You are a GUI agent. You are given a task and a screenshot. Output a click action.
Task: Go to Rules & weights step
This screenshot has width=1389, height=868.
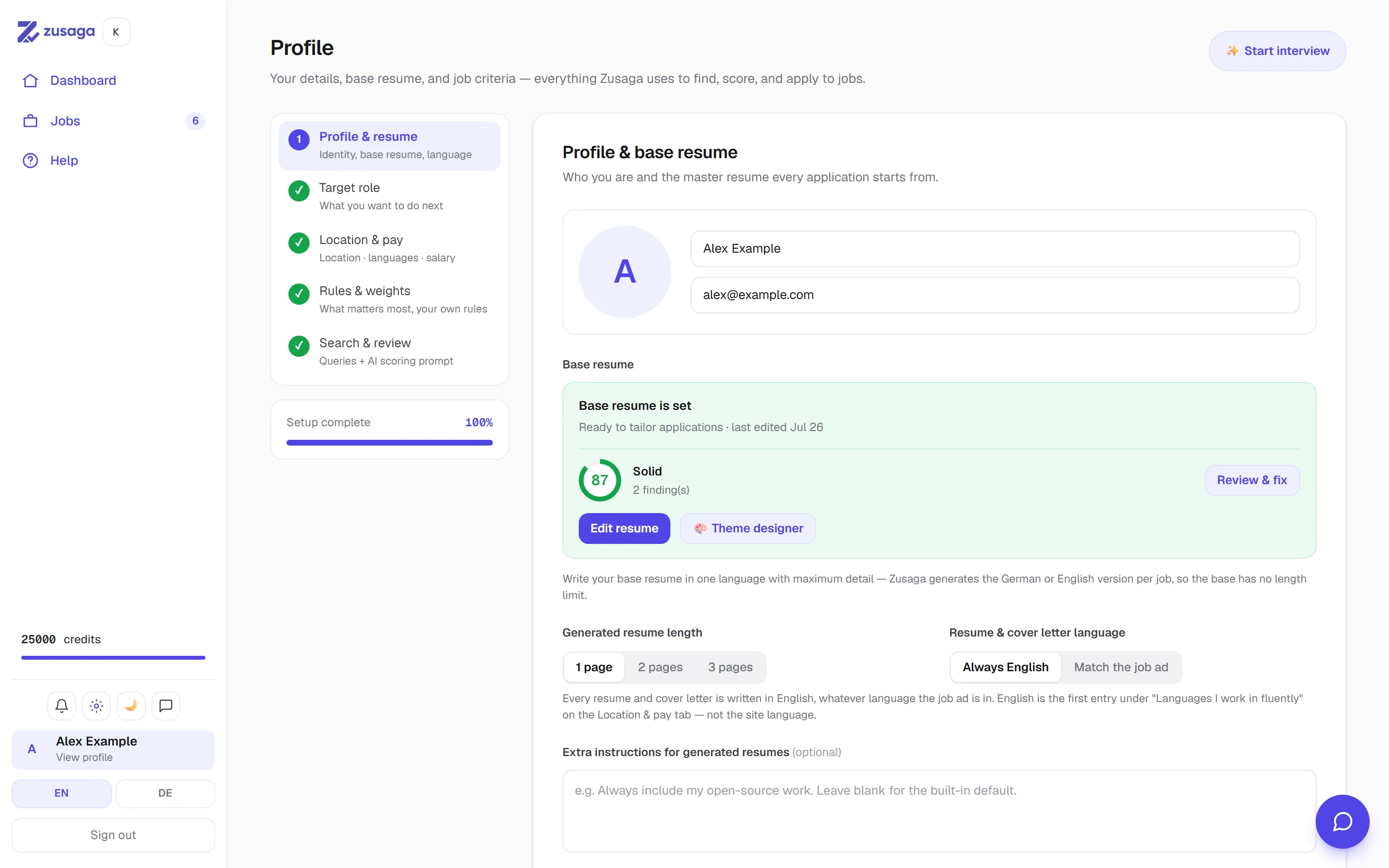click(389, 299)
